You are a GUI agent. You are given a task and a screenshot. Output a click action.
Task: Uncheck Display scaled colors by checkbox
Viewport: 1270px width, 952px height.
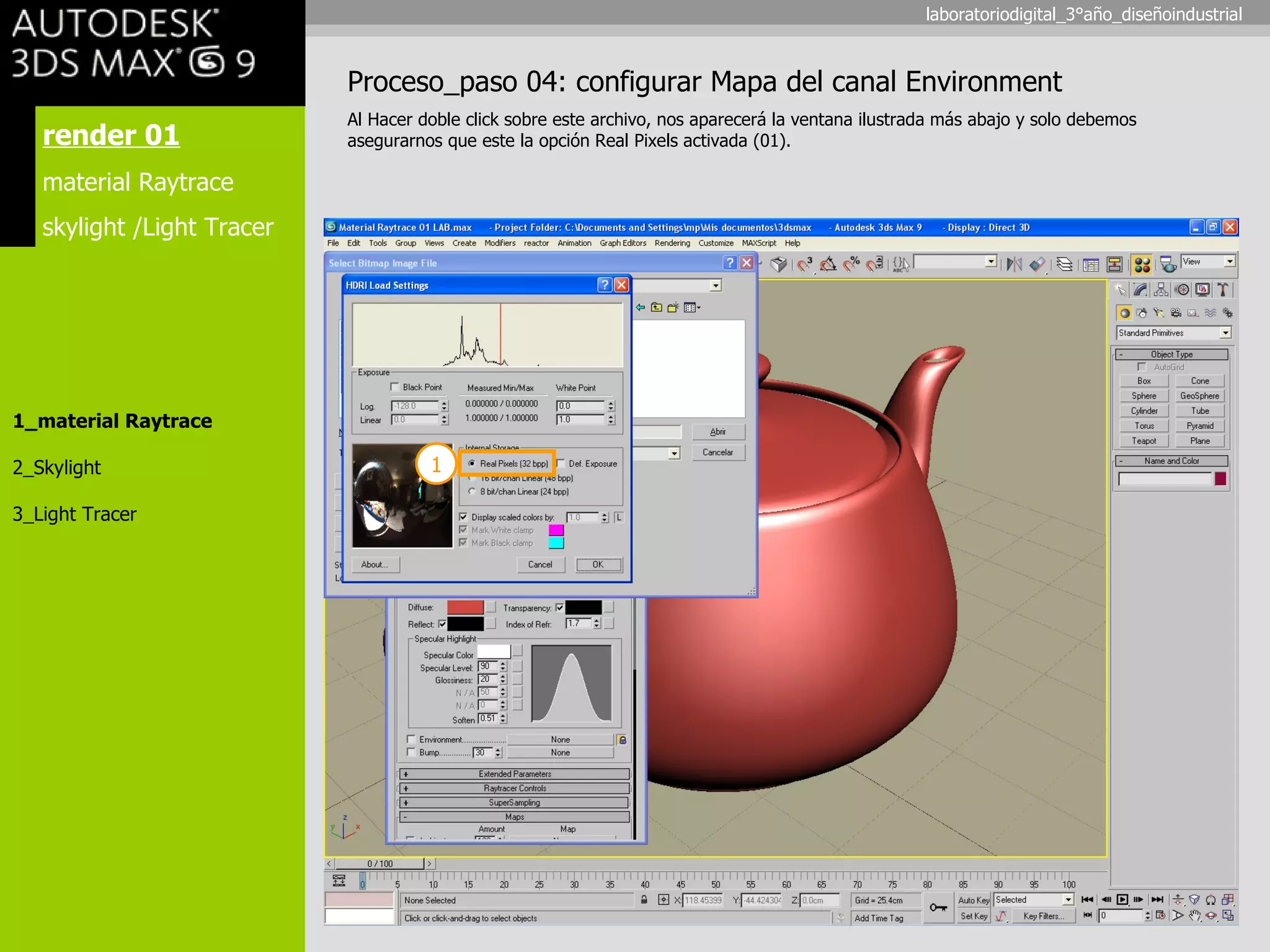[x=463, y=516]
